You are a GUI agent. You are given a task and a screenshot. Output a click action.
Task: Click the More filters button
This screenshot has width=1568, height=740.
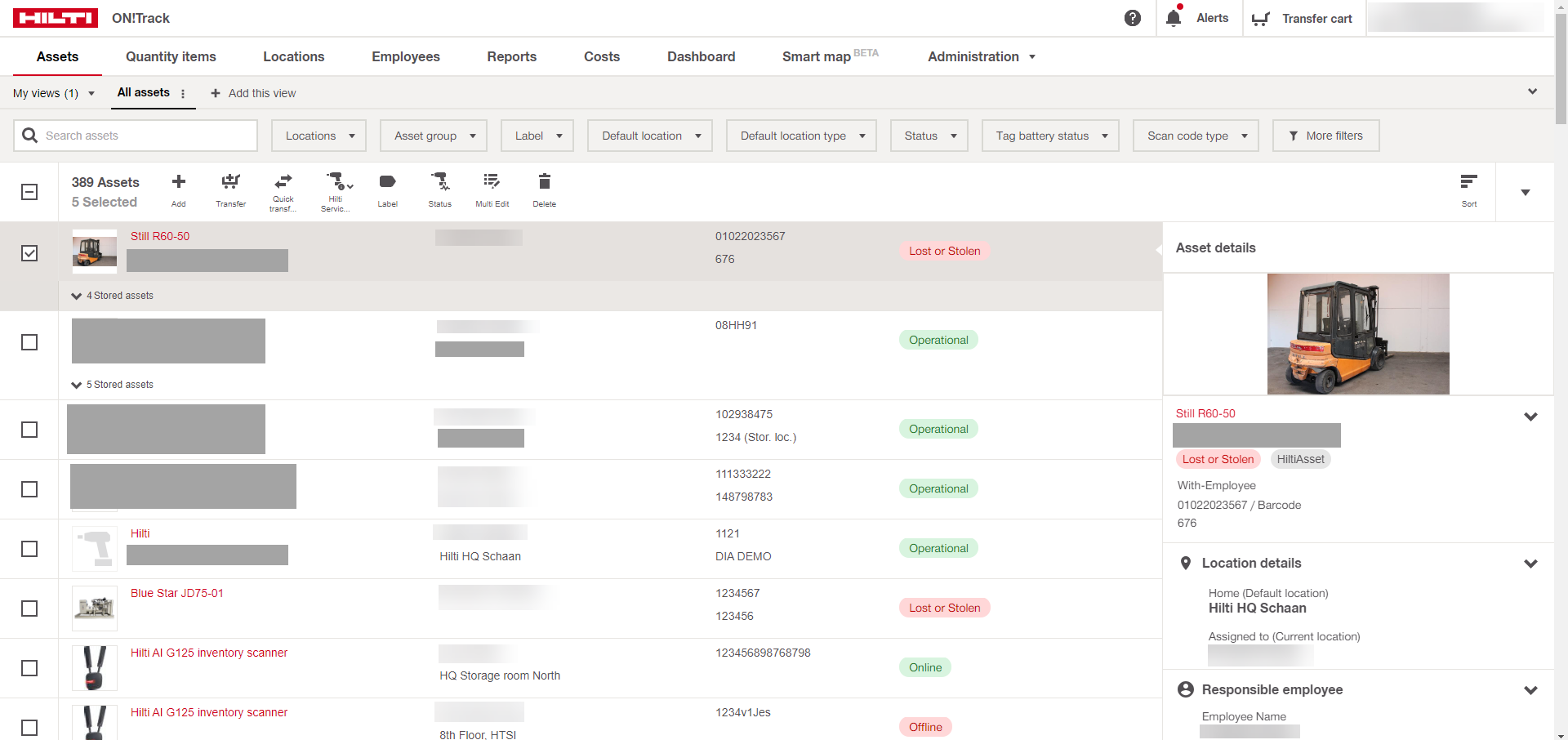pos(1325,136)
